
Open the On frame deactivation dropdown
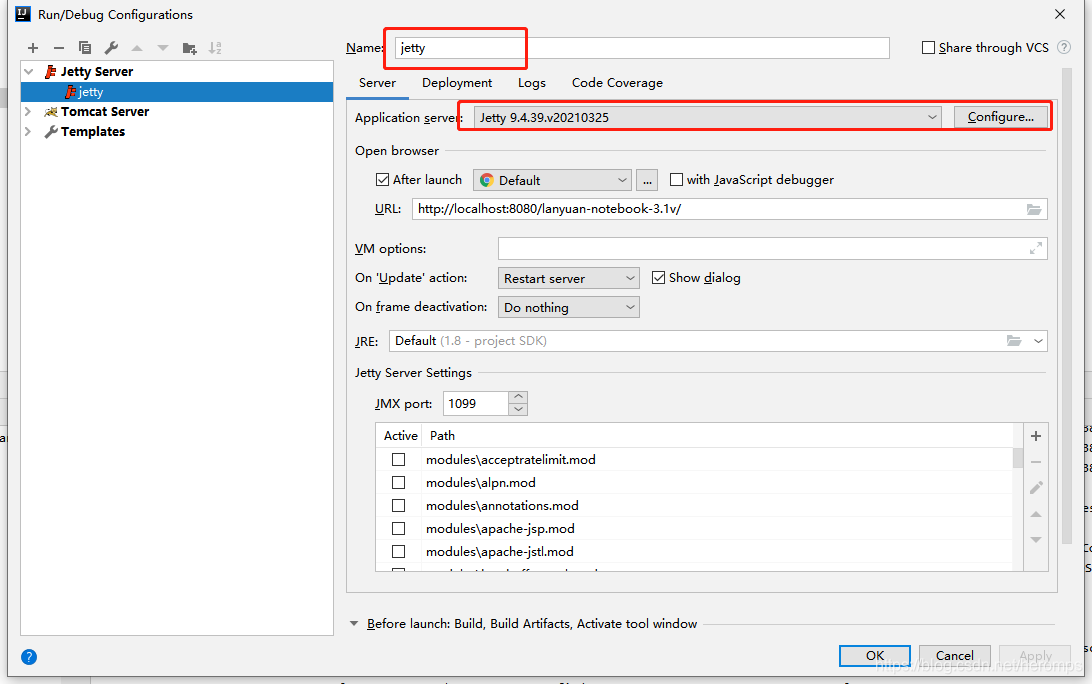[x=568, y=307]
